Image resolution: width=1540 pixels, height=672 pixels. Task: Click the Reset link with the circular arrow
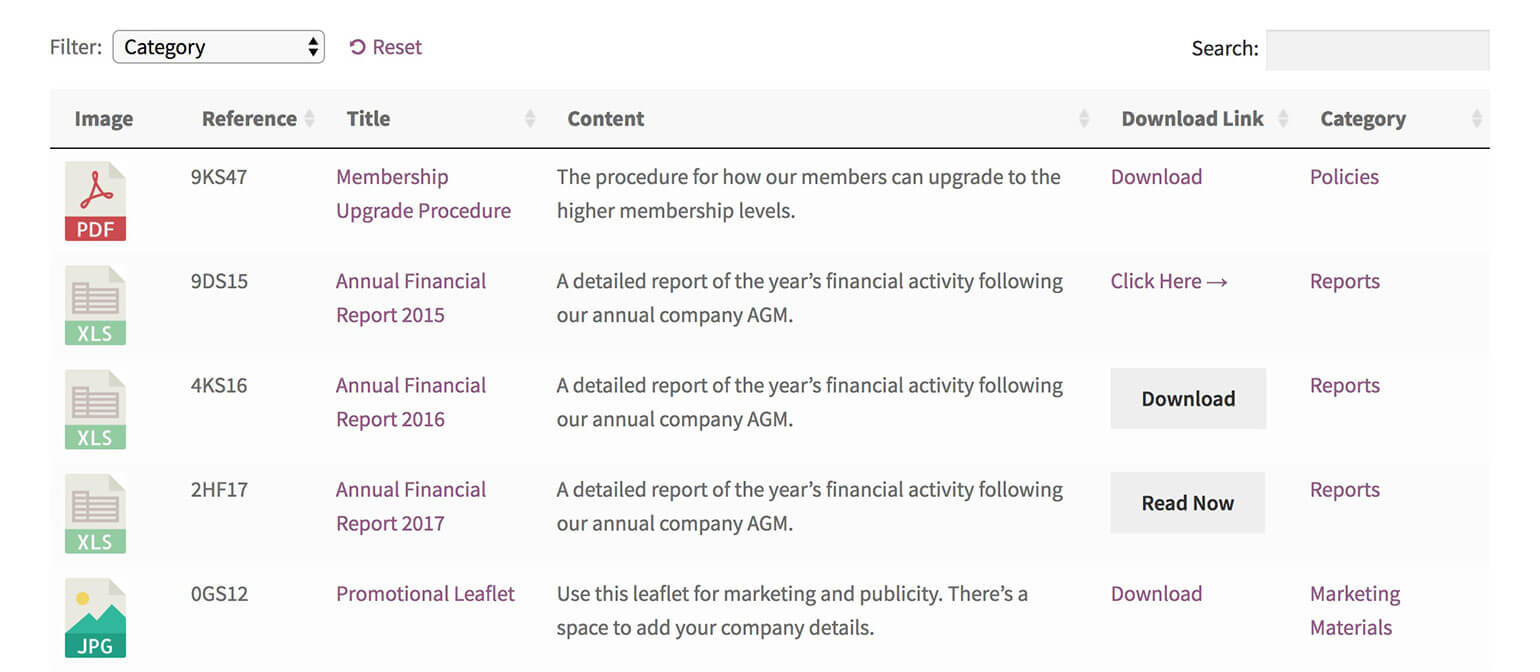(386, 47)
